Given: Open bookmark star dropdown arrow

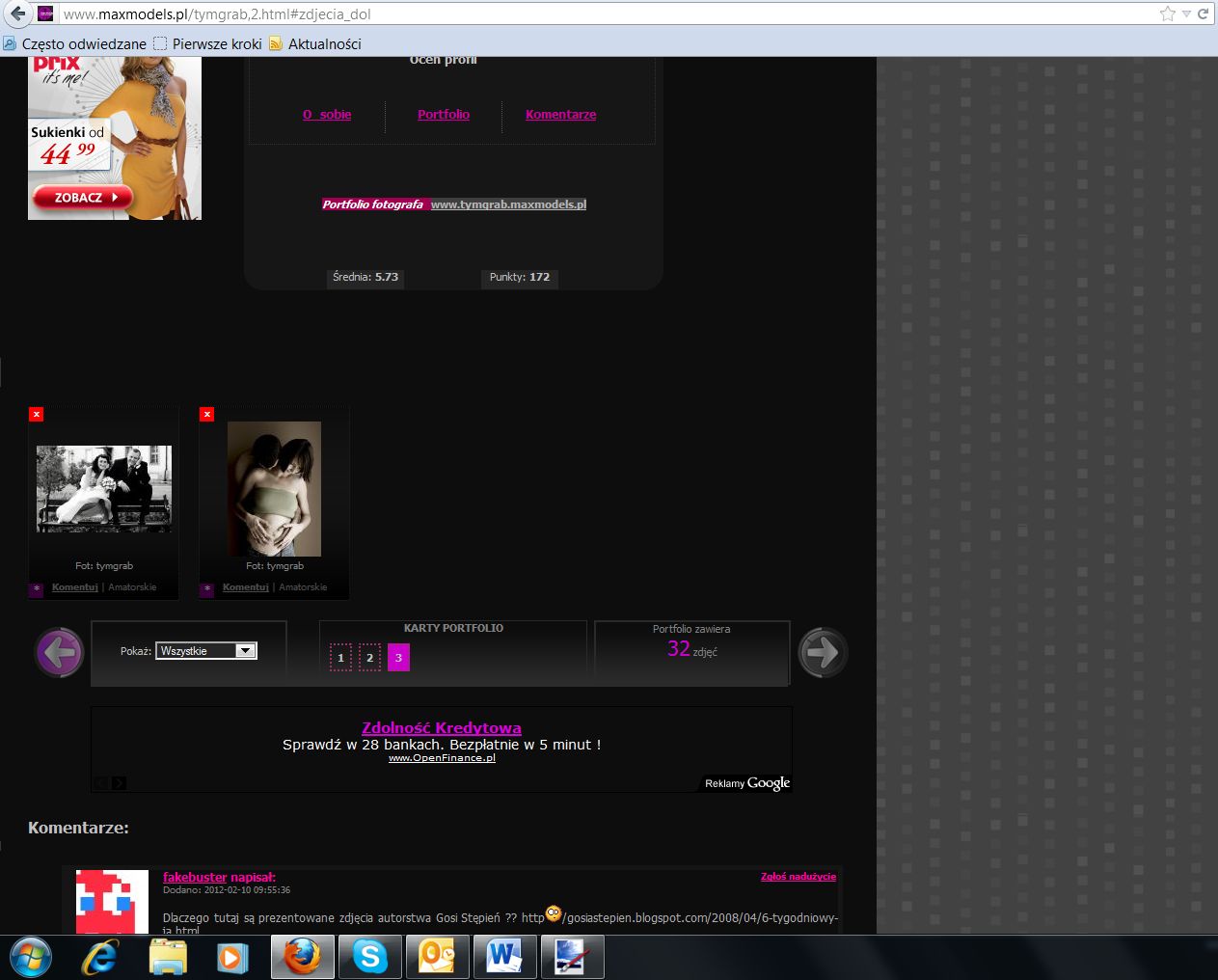Looking at the screenshot, I should [1186, 14].
